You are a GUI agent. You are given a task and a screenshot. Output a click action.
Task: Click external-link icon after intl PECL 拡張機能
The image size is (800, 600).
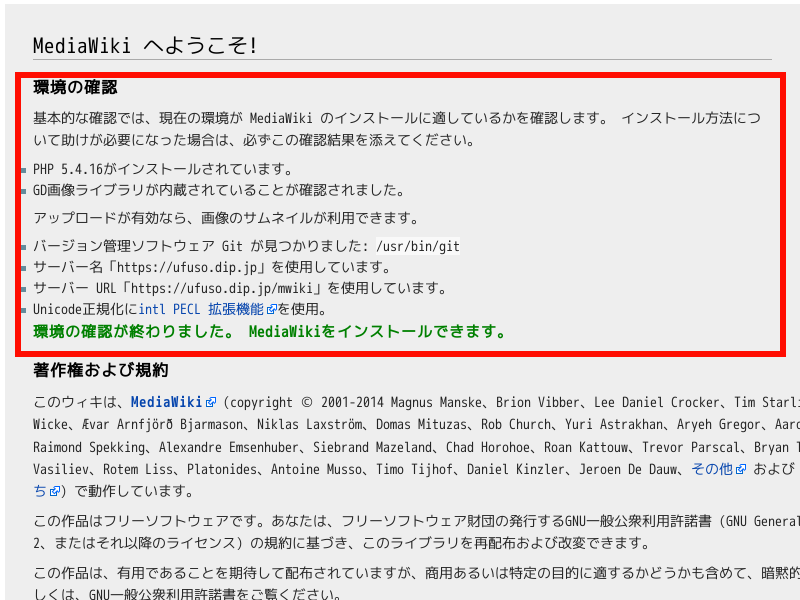coord(271,310)
